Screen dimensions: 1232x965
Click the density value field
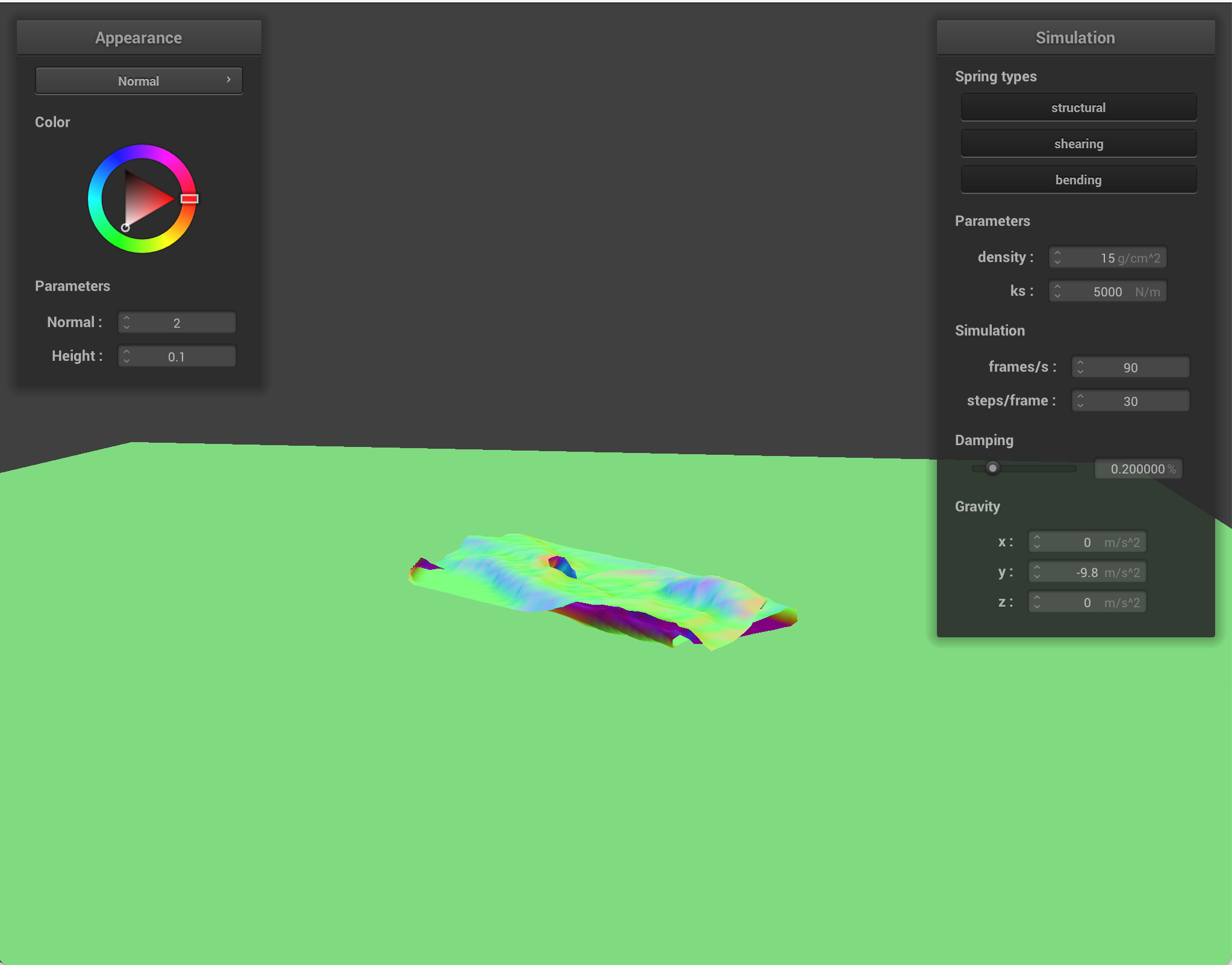pos(1107,258)
